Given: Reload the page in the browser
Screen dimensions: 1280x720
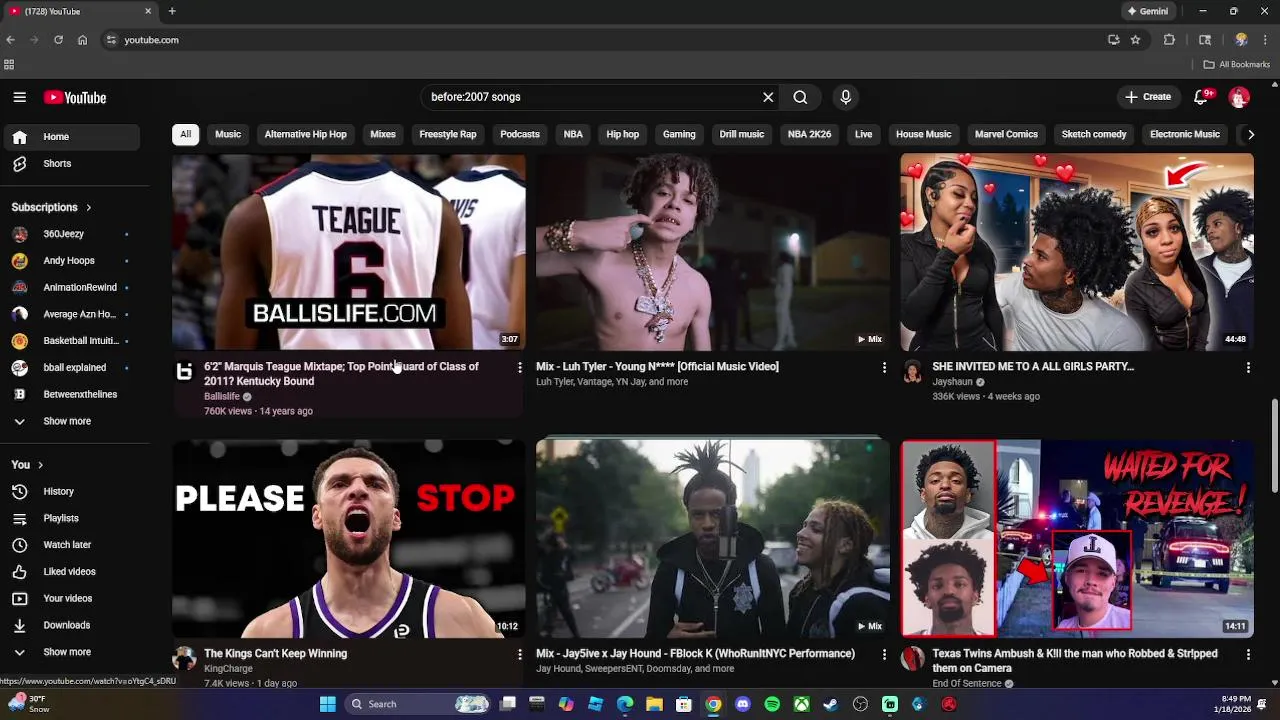Looking at the screenshot, I should pyautogui.click(x=58, y=40).
